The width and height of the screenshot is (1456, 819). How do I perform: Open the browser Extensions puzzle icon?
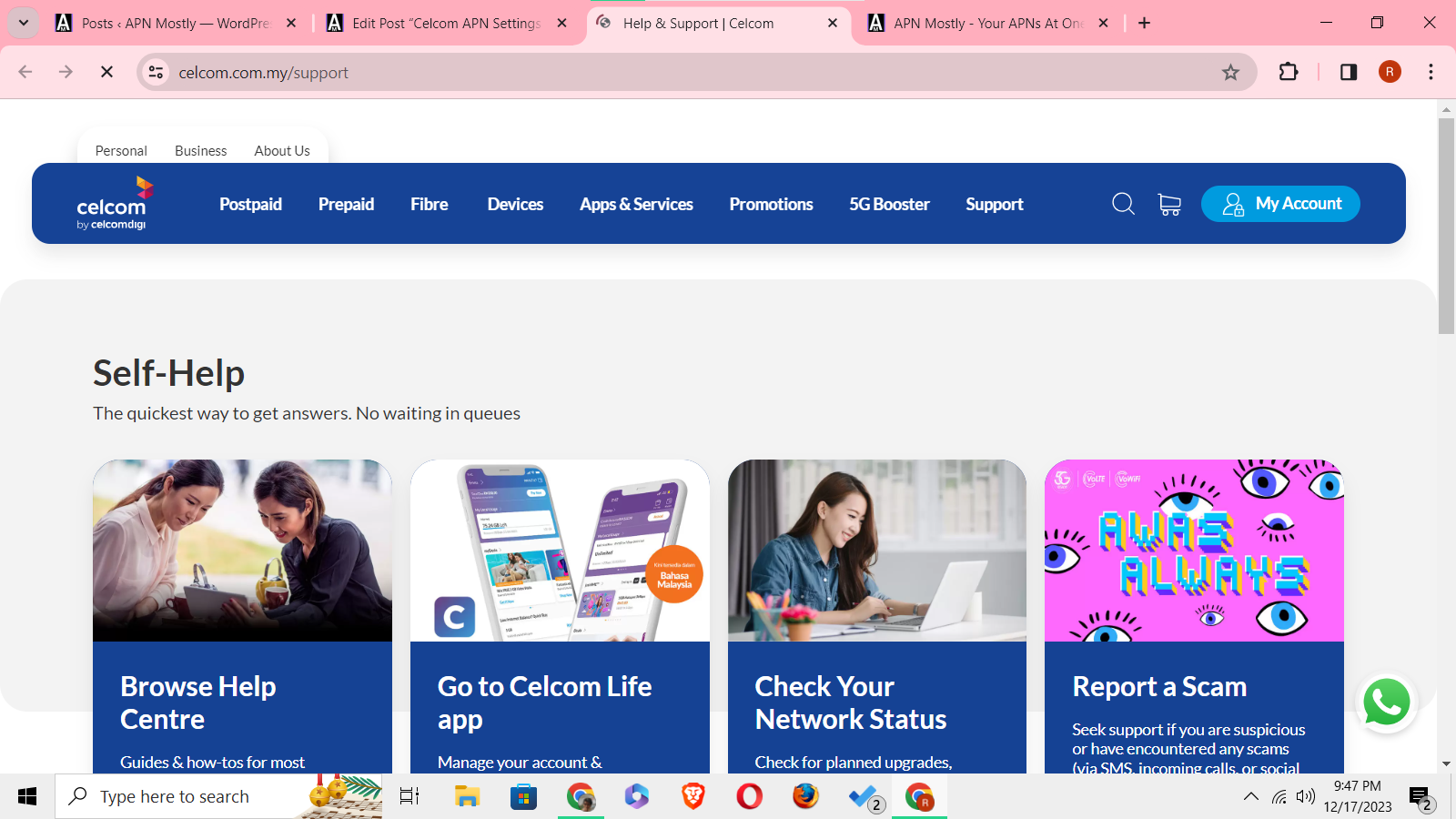click(1289, 72)
